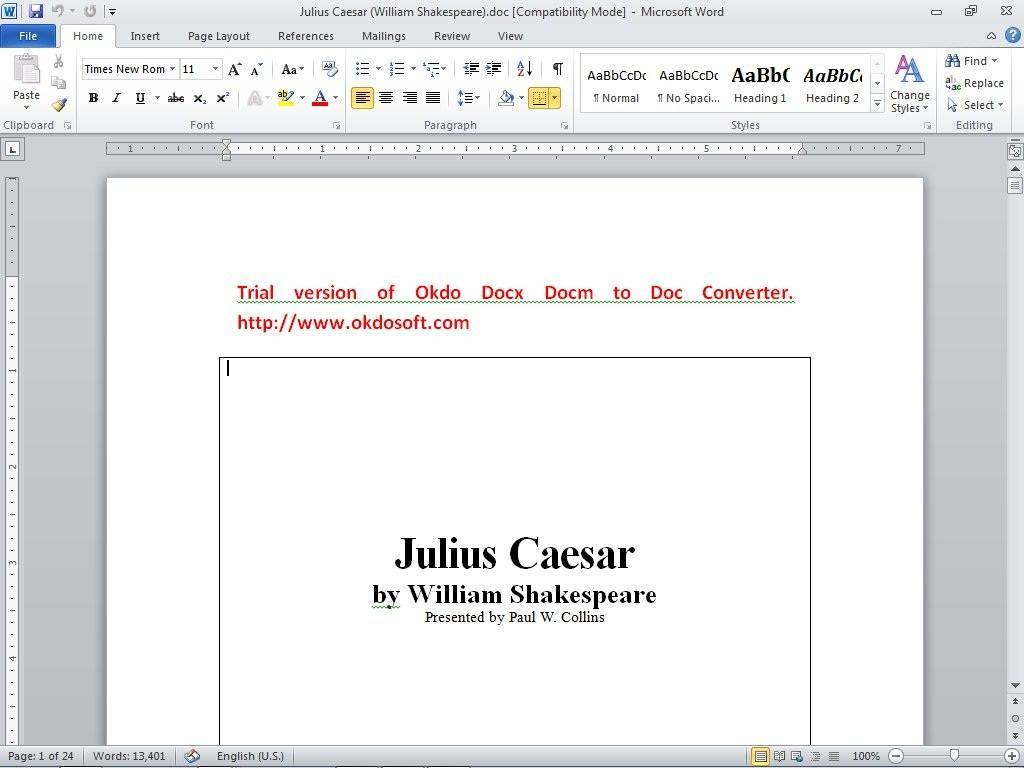This screenshot has height=768, width=1024.
Task: Switch to the References tab
Action: pyautogui.click(x=306, y=36)
